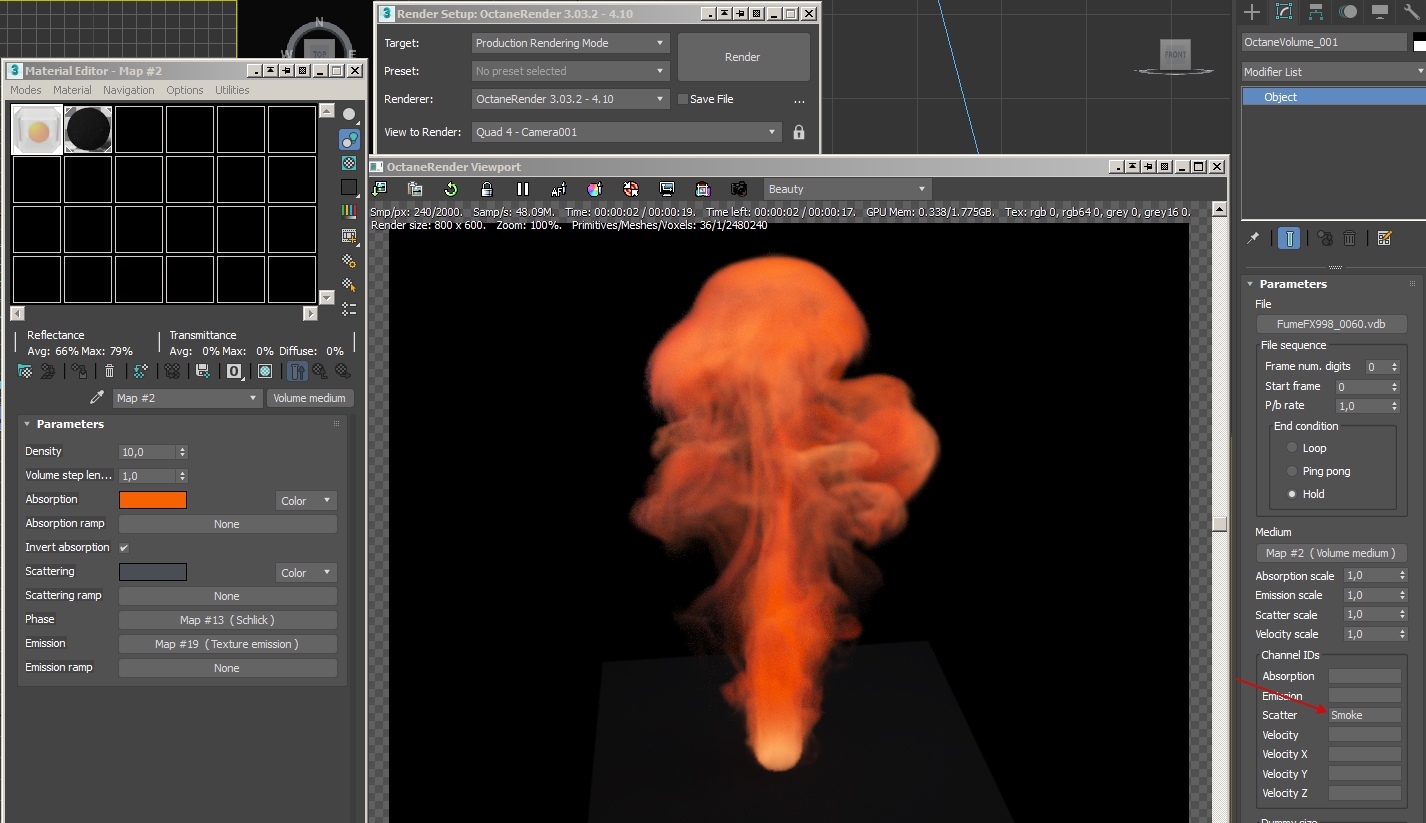Toggle Backlight icon in Material Editor
The height and width of the screenshot is (823, 1426).
[349, 139]
